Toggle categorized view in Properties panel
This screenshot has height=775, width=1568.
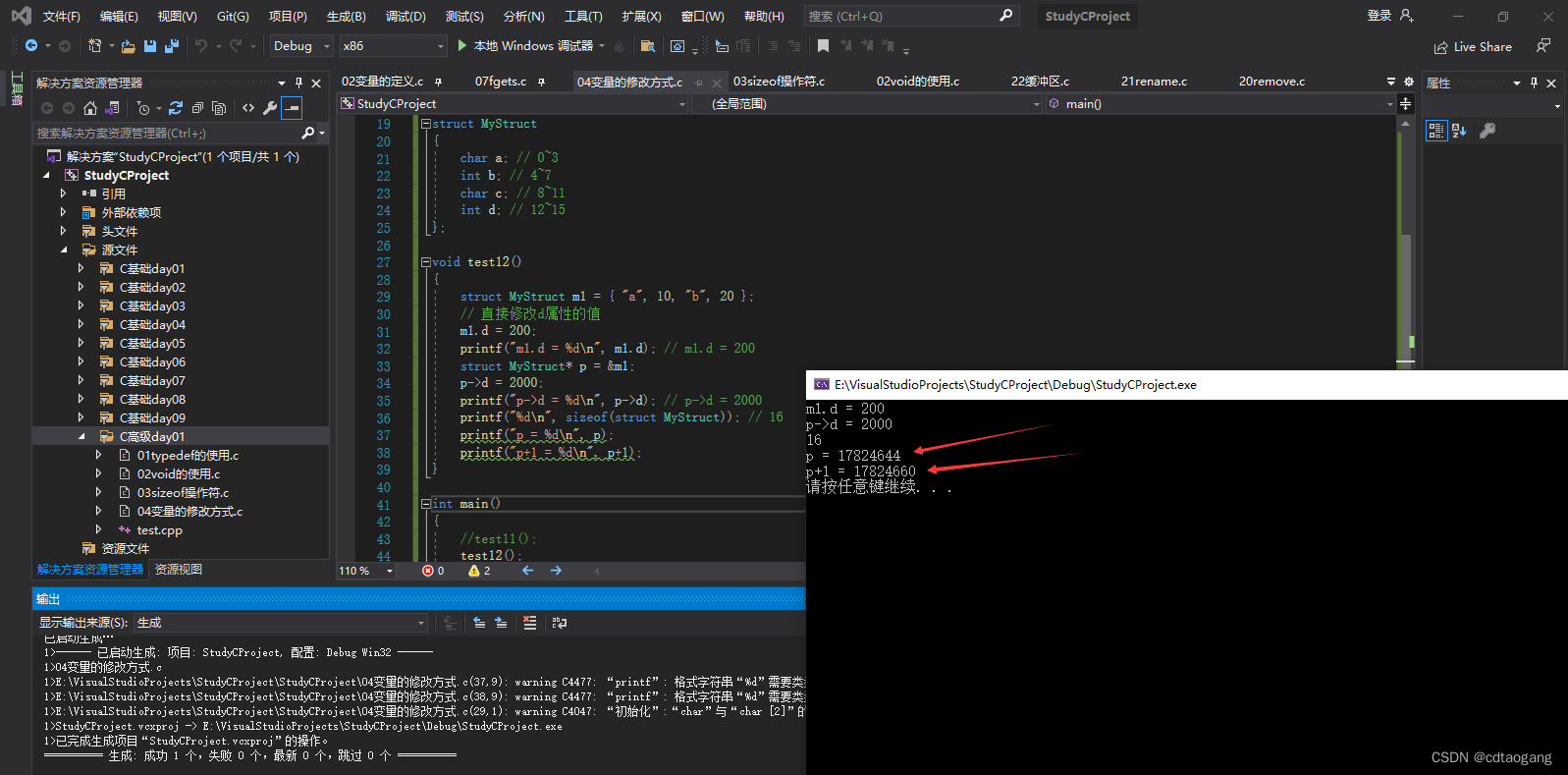click(x=1436, y=131)
